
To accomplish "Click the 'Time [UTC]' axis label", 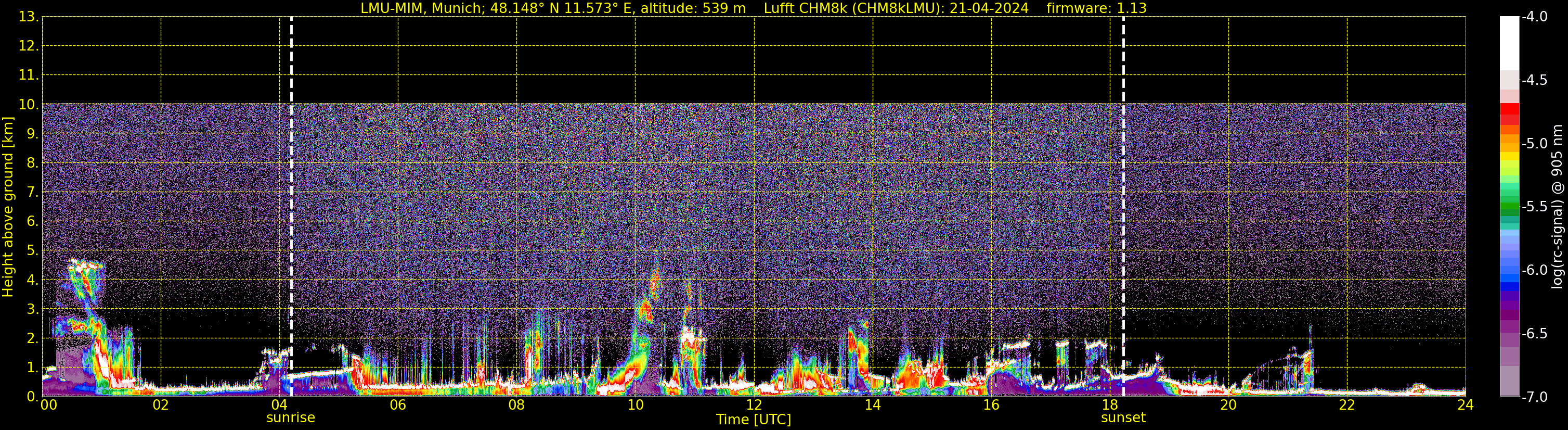I will (754, 420).
